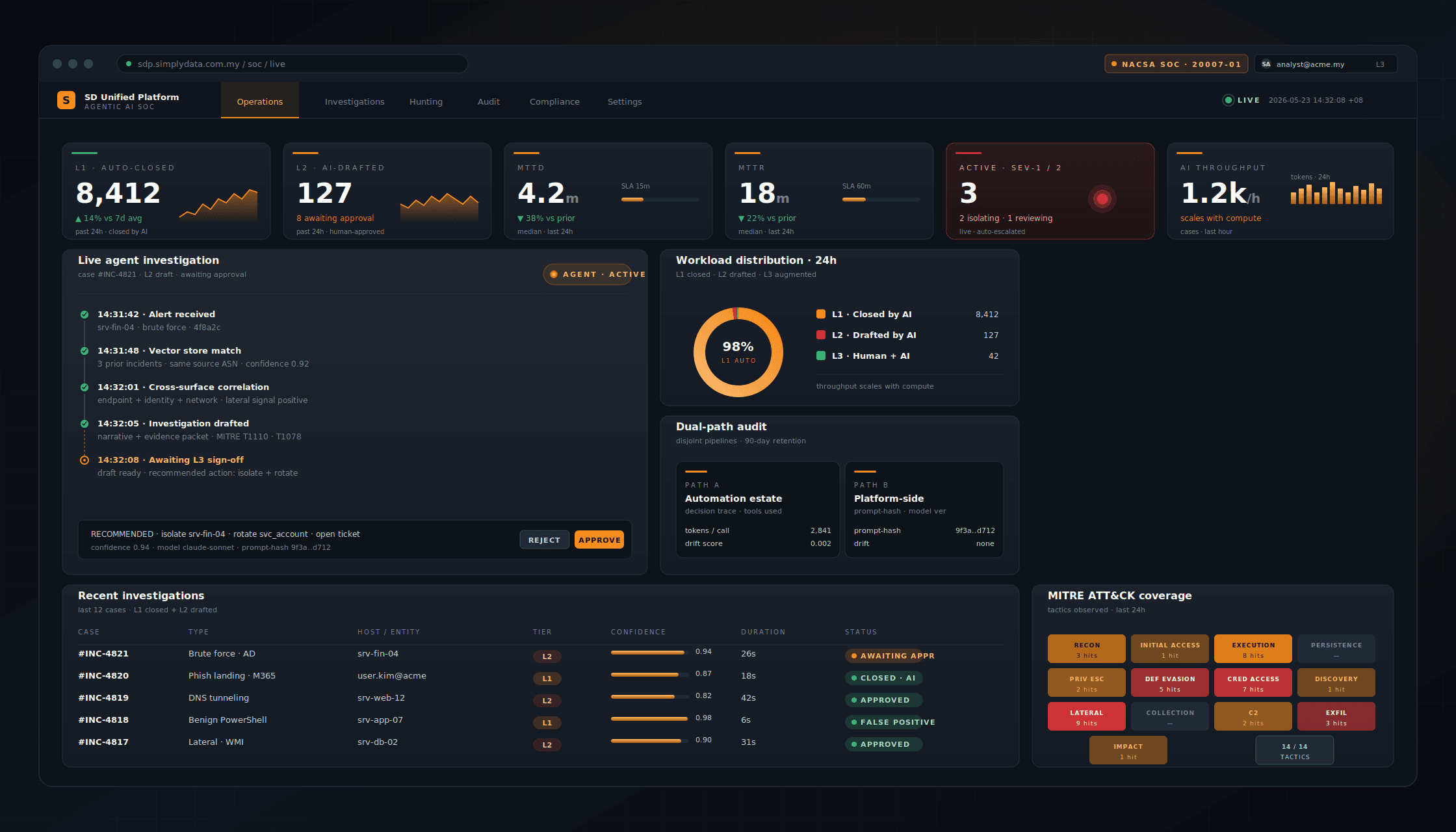This screenshot has height=832, width=1456.
Task: Click the L1 tier badge for #INC-4818
Action: click(547, 723)
